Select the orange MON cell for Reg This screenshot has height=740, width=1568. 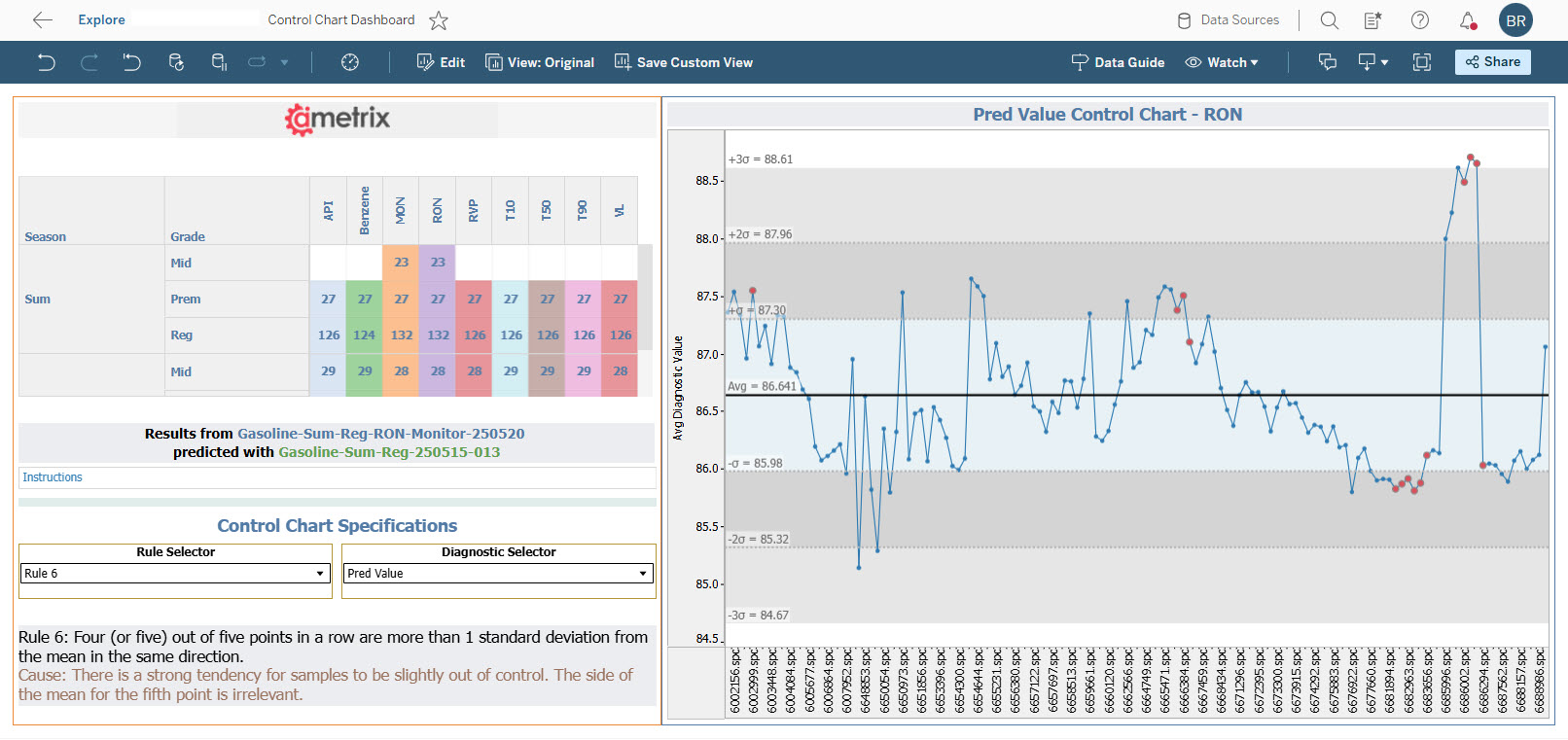click(401, 335)
